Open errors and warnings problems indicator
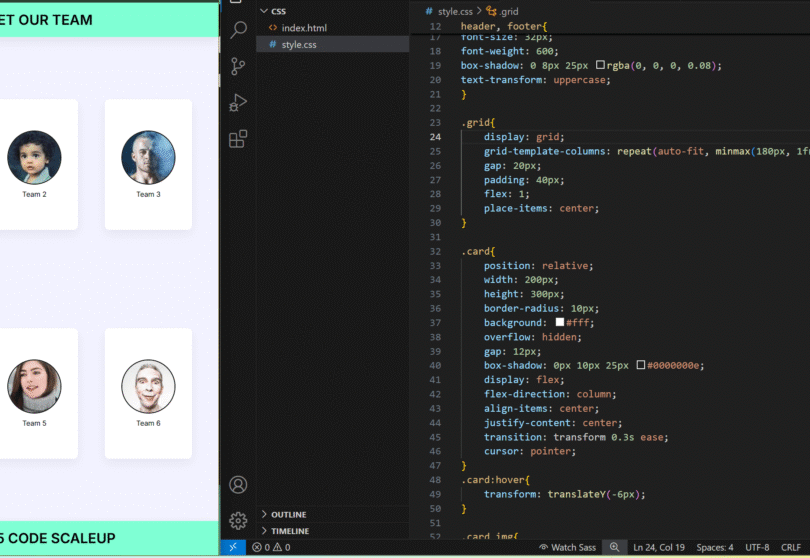 [271, 547]
